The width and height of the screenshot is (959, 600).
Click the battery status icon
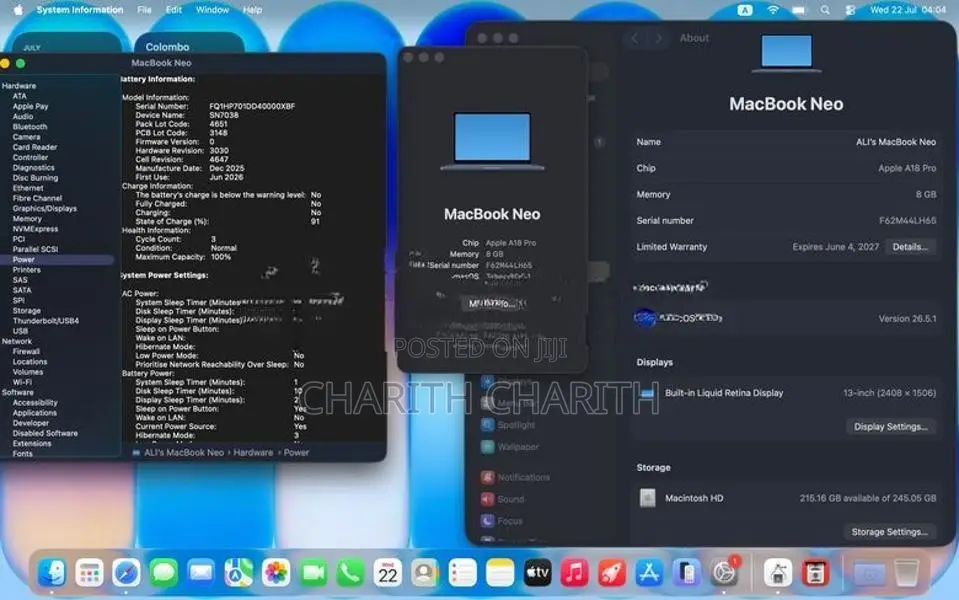[x=799, y=10]
